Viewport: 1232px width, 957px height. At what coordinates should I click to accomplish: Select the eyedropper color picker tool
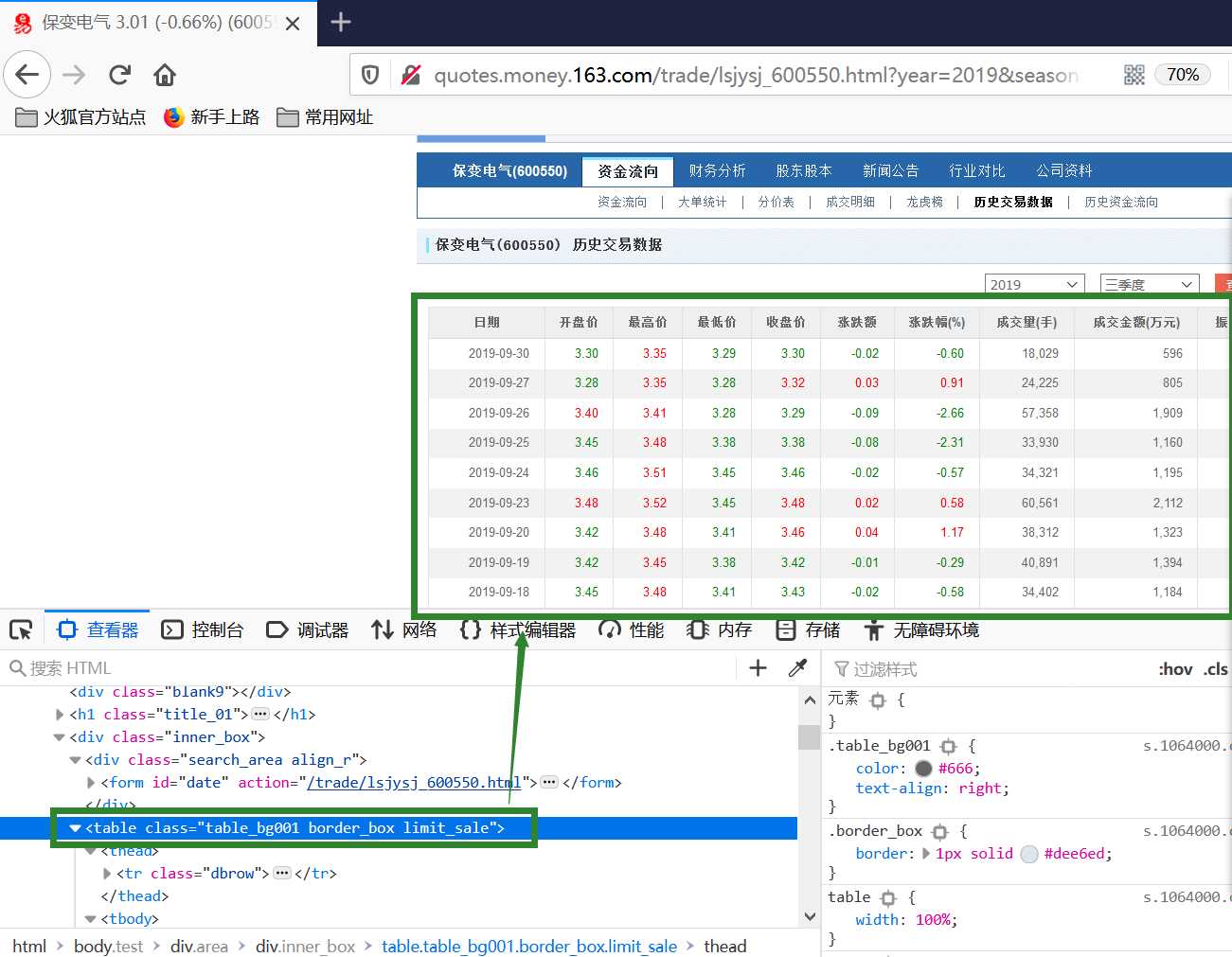tap(797, 668)
